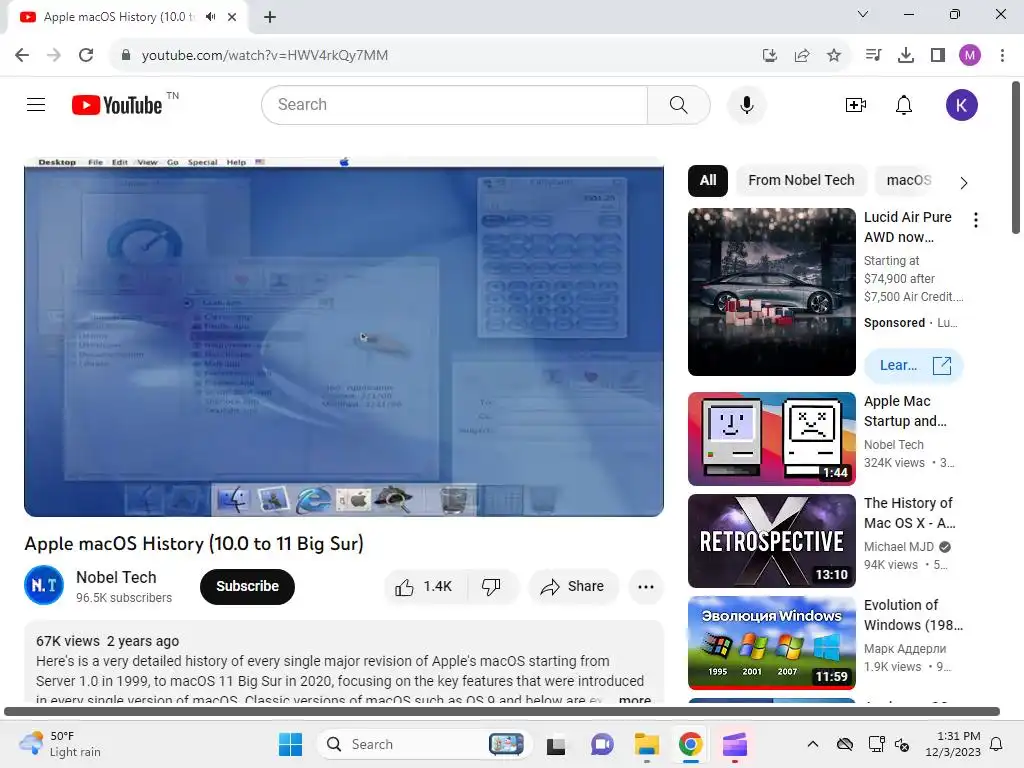Open Chrome media controls icon
The height and width of the screenshot is (768, 1024).
tap(873, 55)
